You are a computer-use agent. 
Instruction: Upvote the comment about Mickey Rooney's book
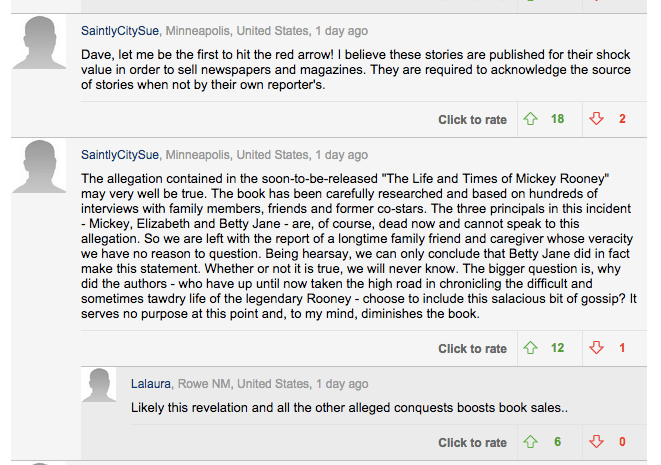point(531,348)
